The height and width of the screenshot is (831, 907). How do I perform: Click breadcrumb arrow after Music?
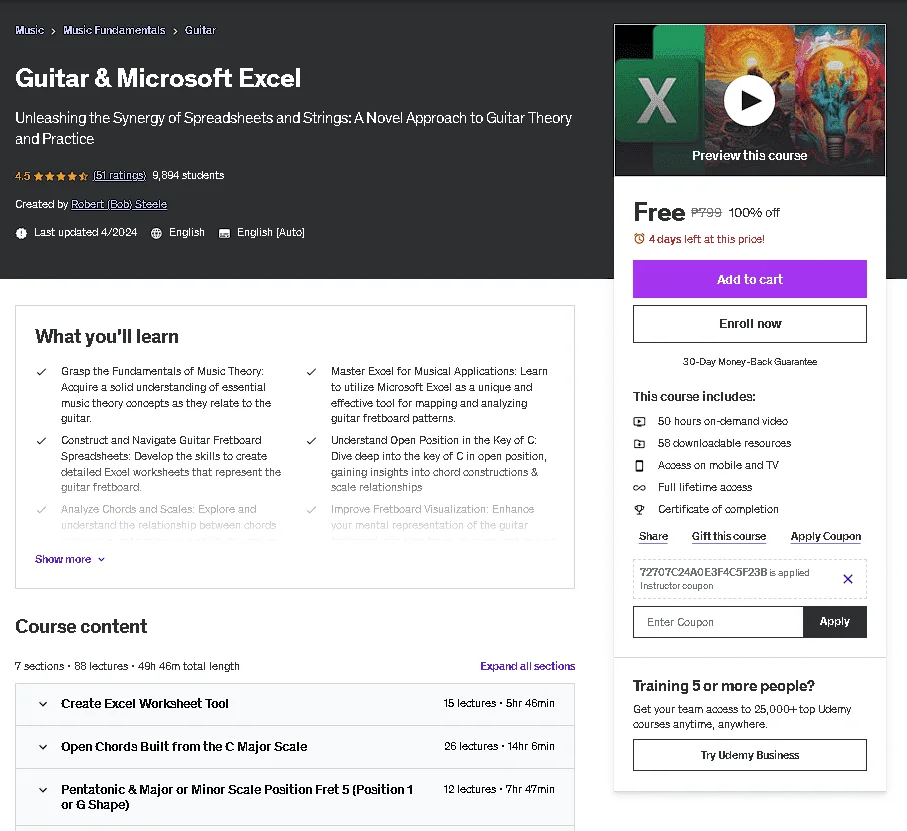pos(53,31)
